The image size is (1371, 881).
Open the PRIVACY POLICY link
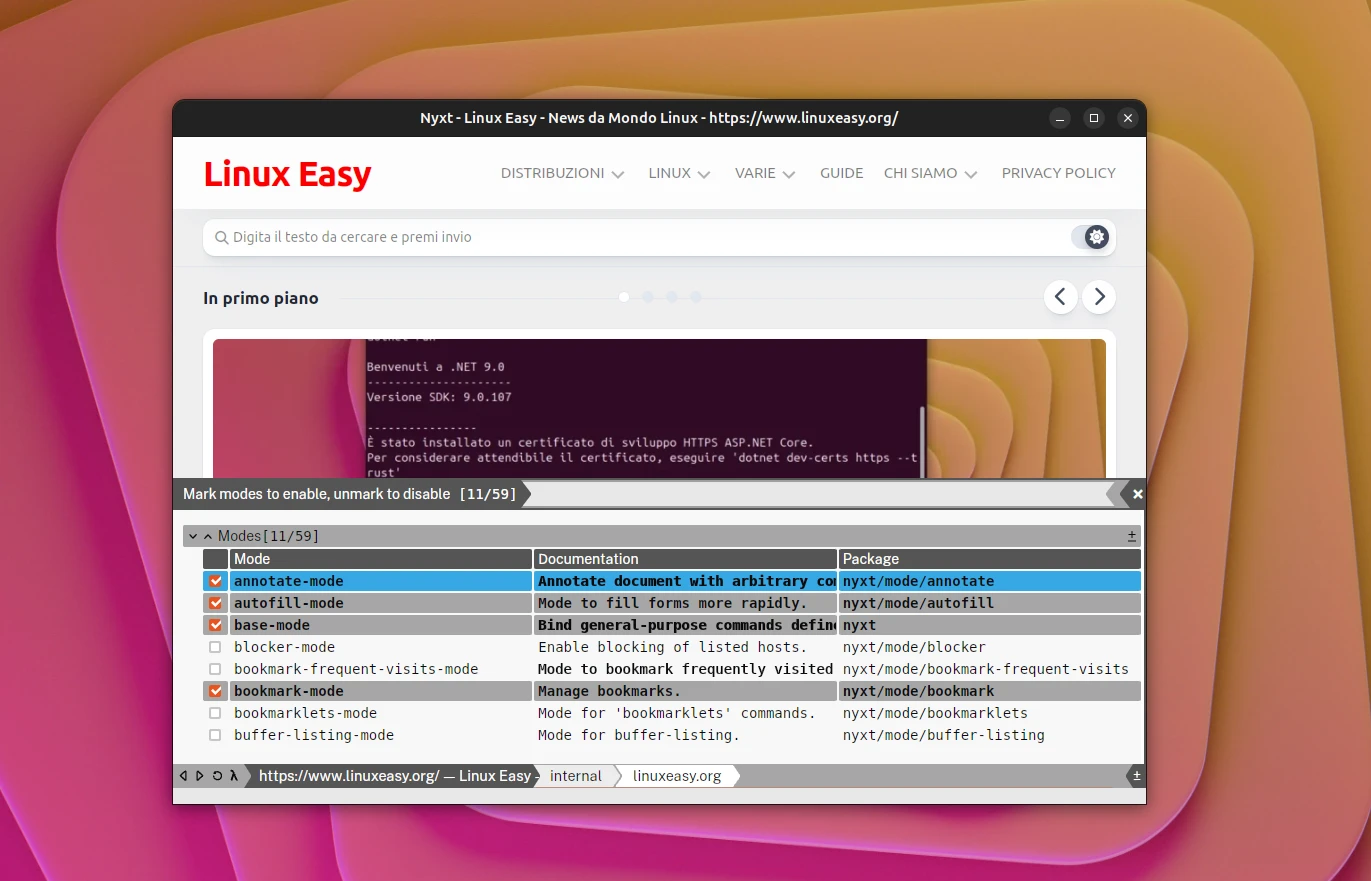[1058, 173]
